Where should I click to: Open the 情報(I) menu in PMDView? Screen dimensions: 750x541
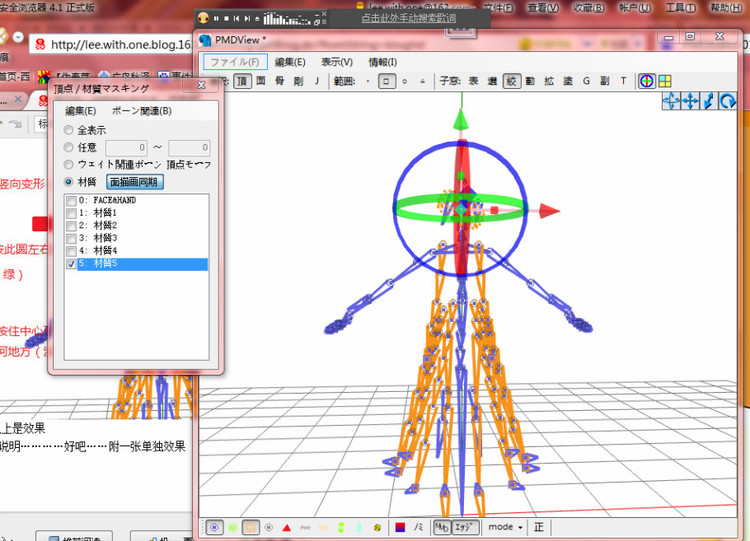click(382, 62)
